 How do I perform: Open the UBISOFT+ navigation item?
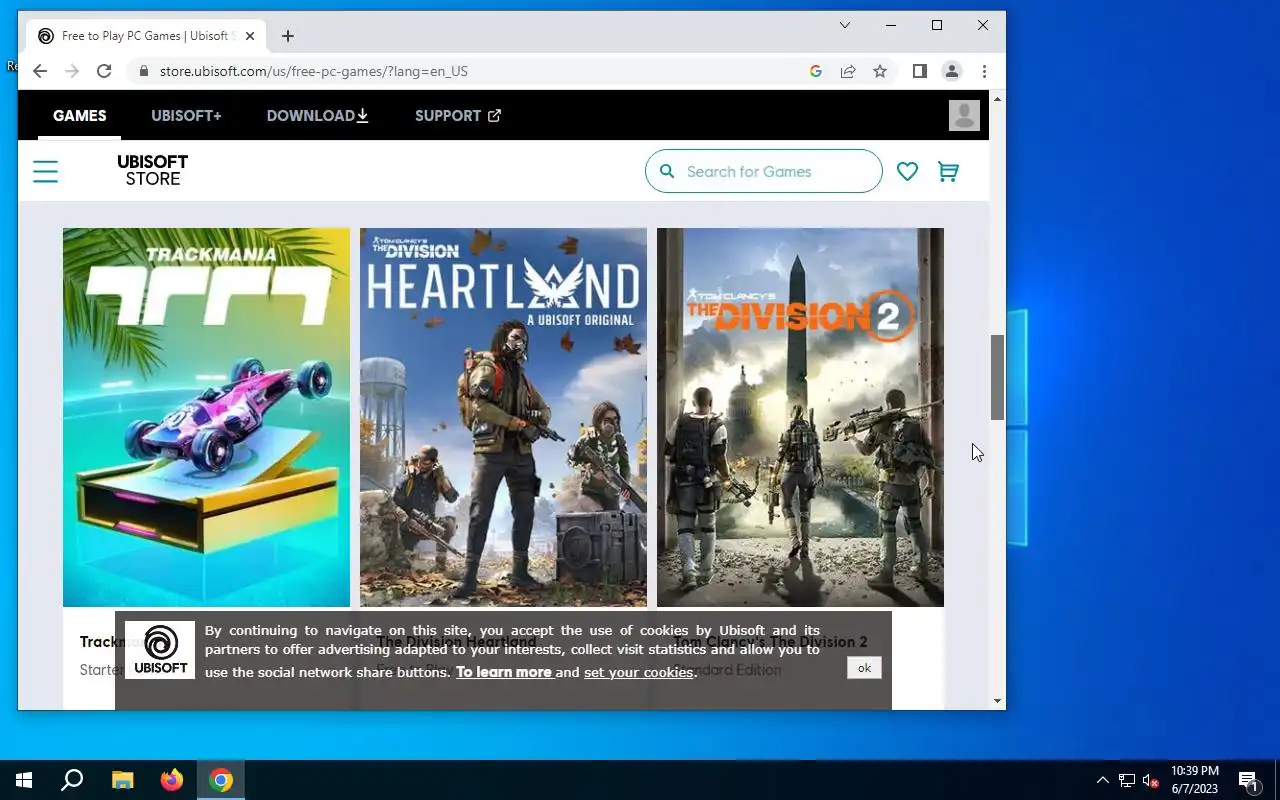pos(186,116)
